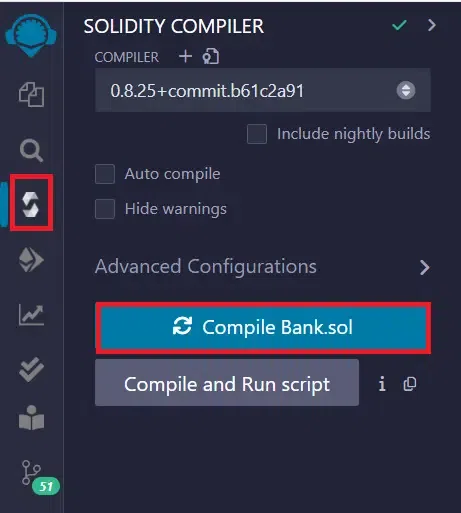Open the double checkmark unit testing icon
The image size is (461, 513).
31,369
